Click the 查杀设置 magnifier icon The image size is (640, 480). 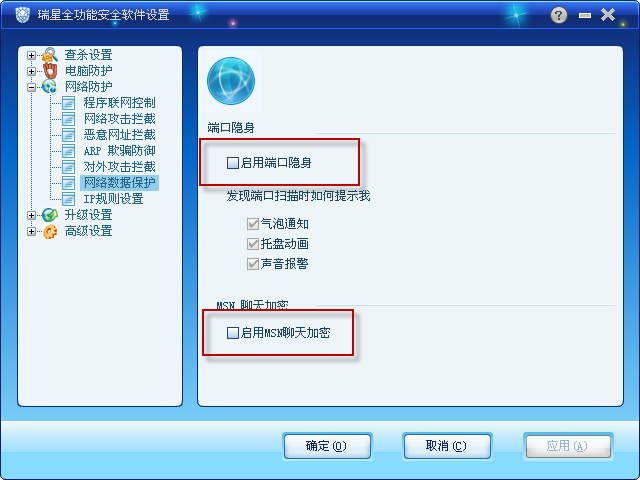click(50, 55)
